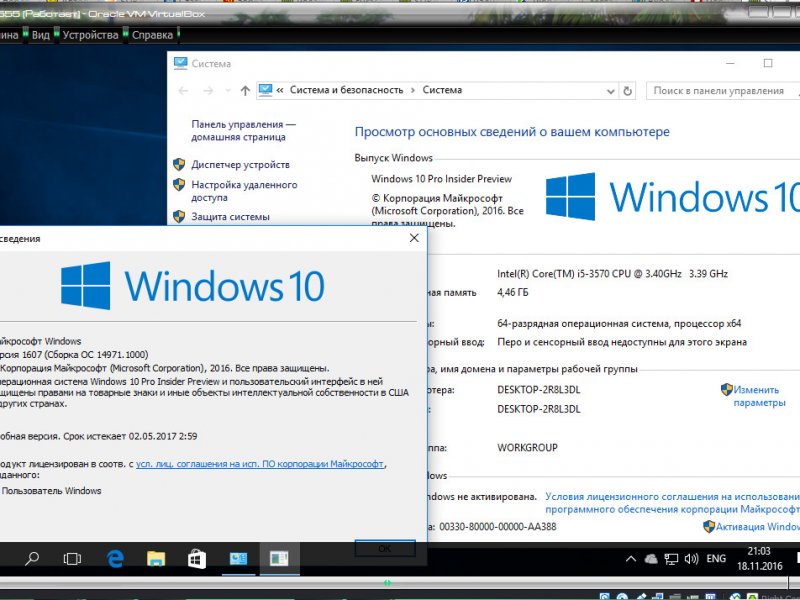This screenshot has height=600, width=800.
Task: Click the control panel search field
Action: coord(722,91)
